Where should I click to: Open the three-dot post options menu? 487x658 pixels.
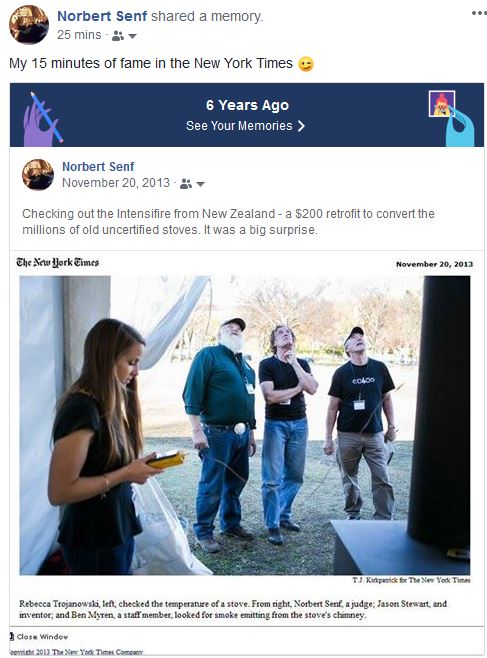click(x=479, y=13)
